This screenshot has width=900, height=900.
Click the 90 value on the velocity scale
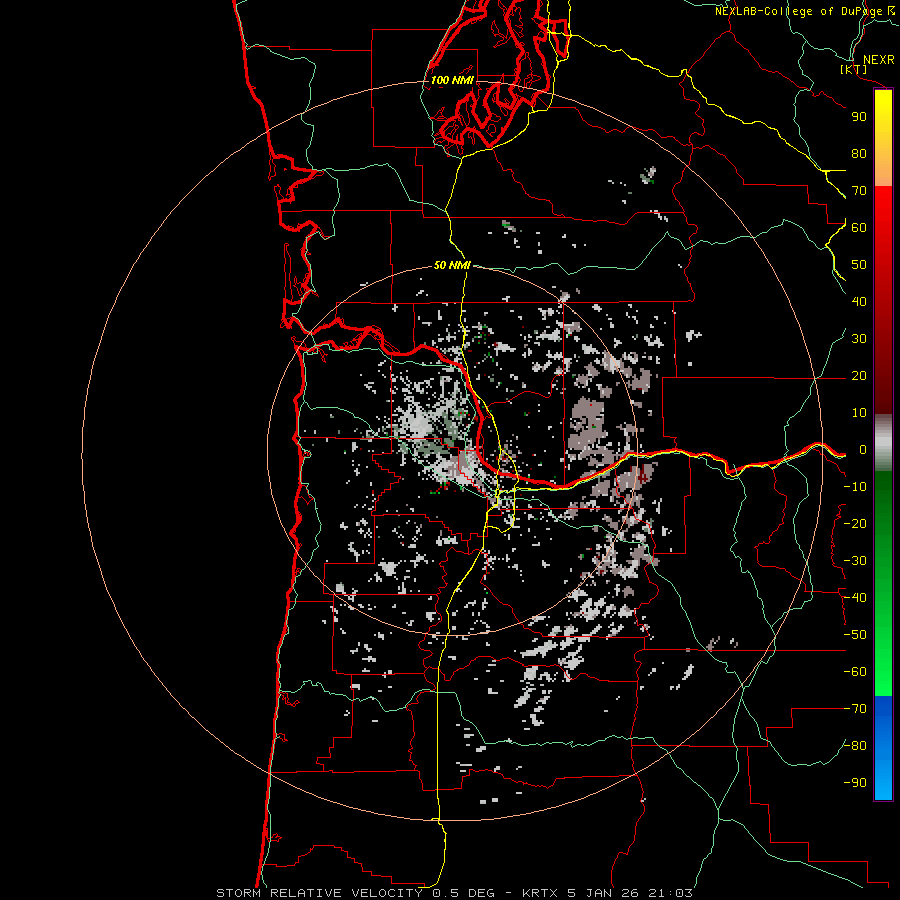tap(859, 117)
